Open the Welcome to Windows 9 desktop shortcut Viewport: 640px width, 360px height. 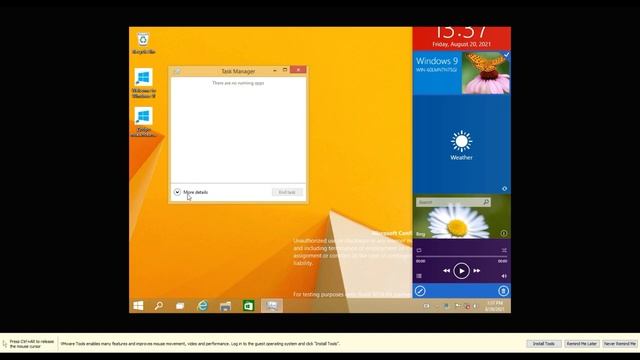(143, 83)
